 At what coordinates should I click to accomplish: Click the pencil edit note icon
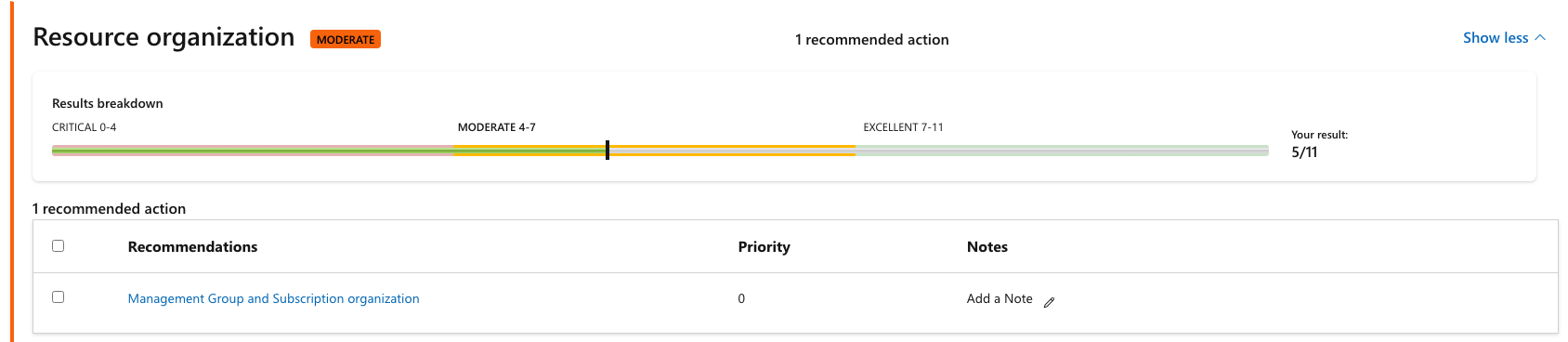click(1049, 302)
